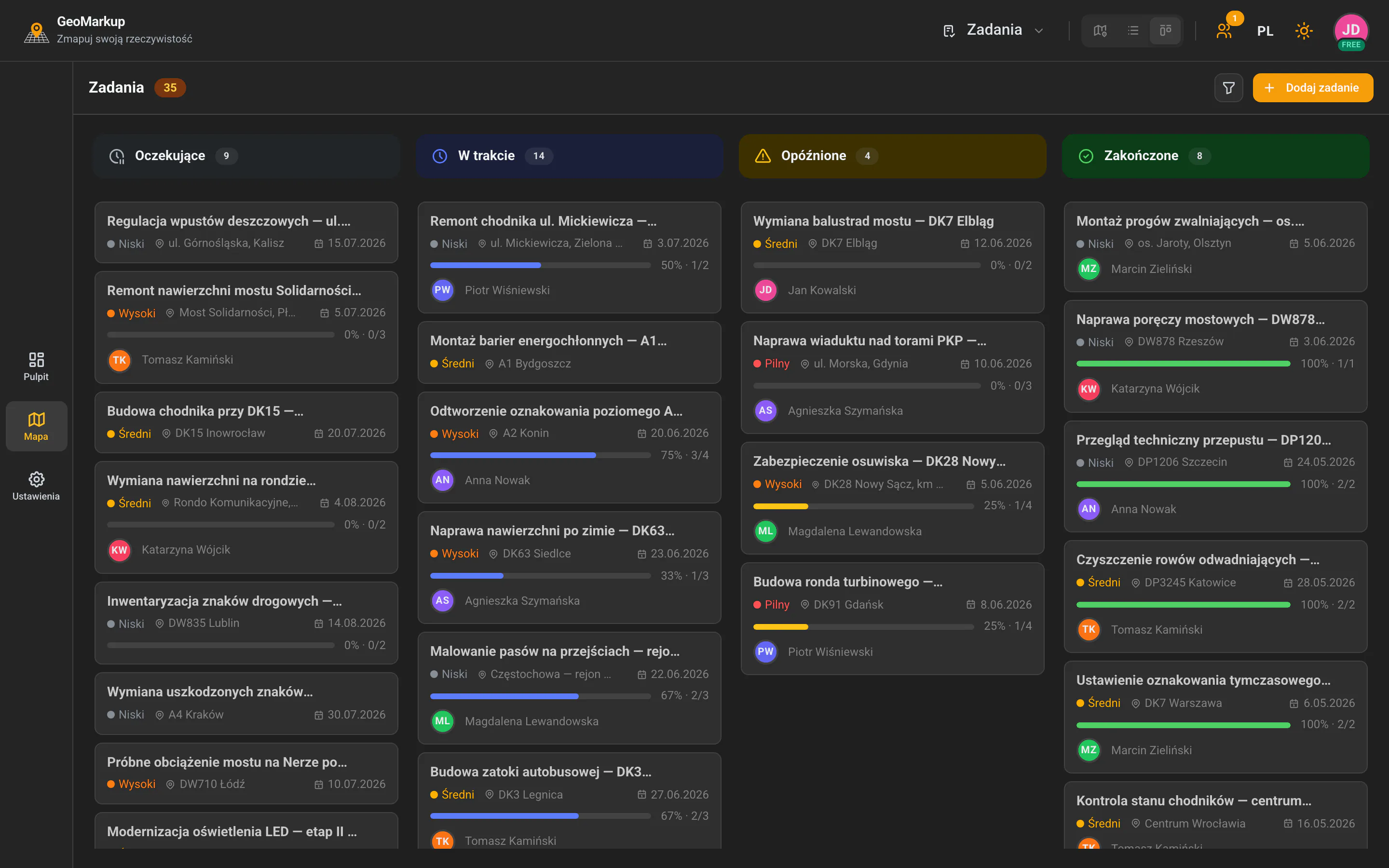The width and height of the screenshot is (1389, 868).
Task: Click MZ avatar on Ustawienie oznakowania card
Action: [x=1089, y=750]
